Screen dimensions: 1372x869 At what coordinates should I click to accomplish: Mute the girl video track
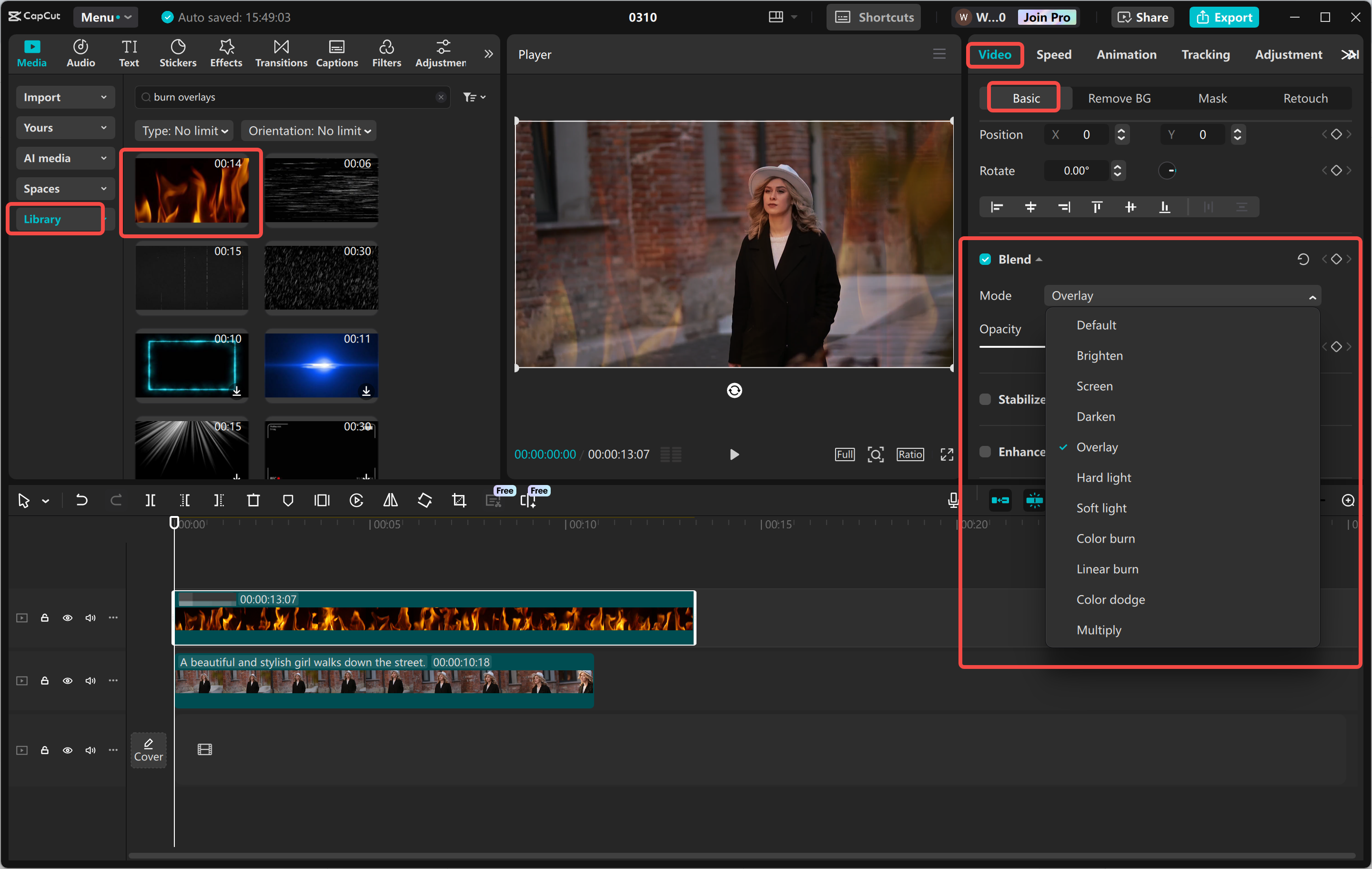90,680
